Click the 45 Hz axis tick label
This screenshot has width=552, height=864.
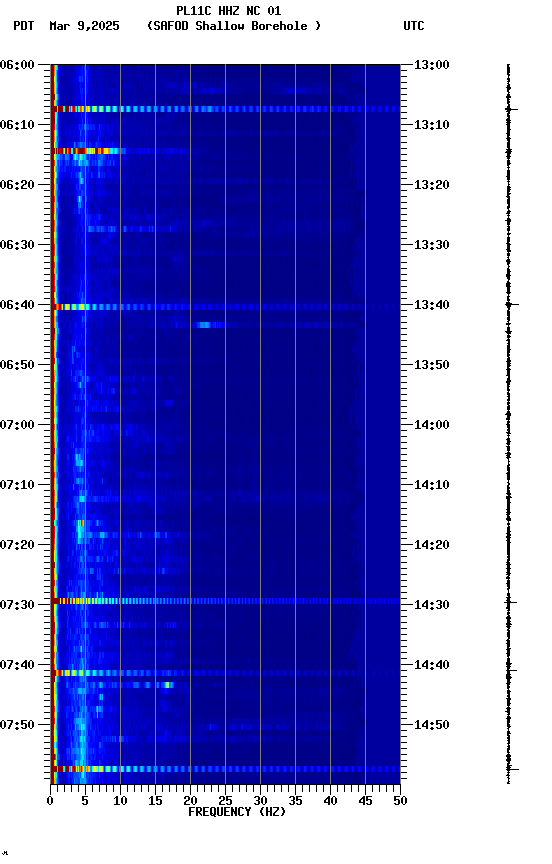(365, 801)
